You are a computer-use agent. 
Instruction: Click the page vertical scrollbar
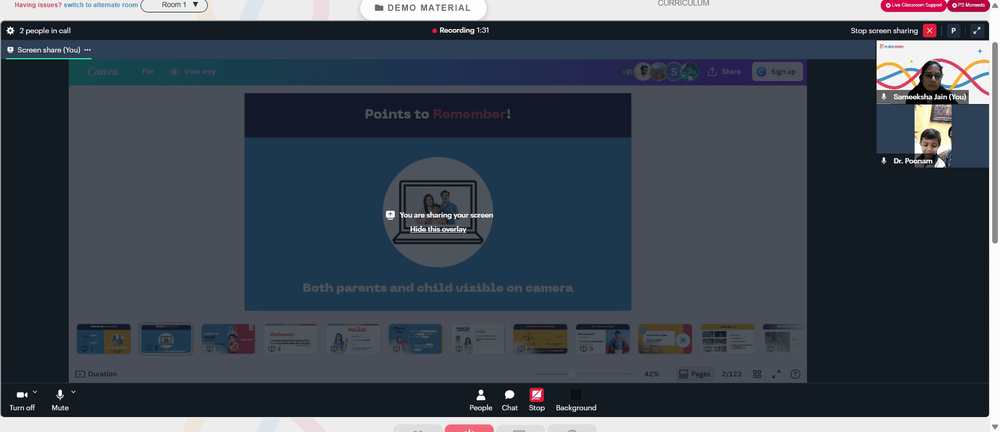995,142
